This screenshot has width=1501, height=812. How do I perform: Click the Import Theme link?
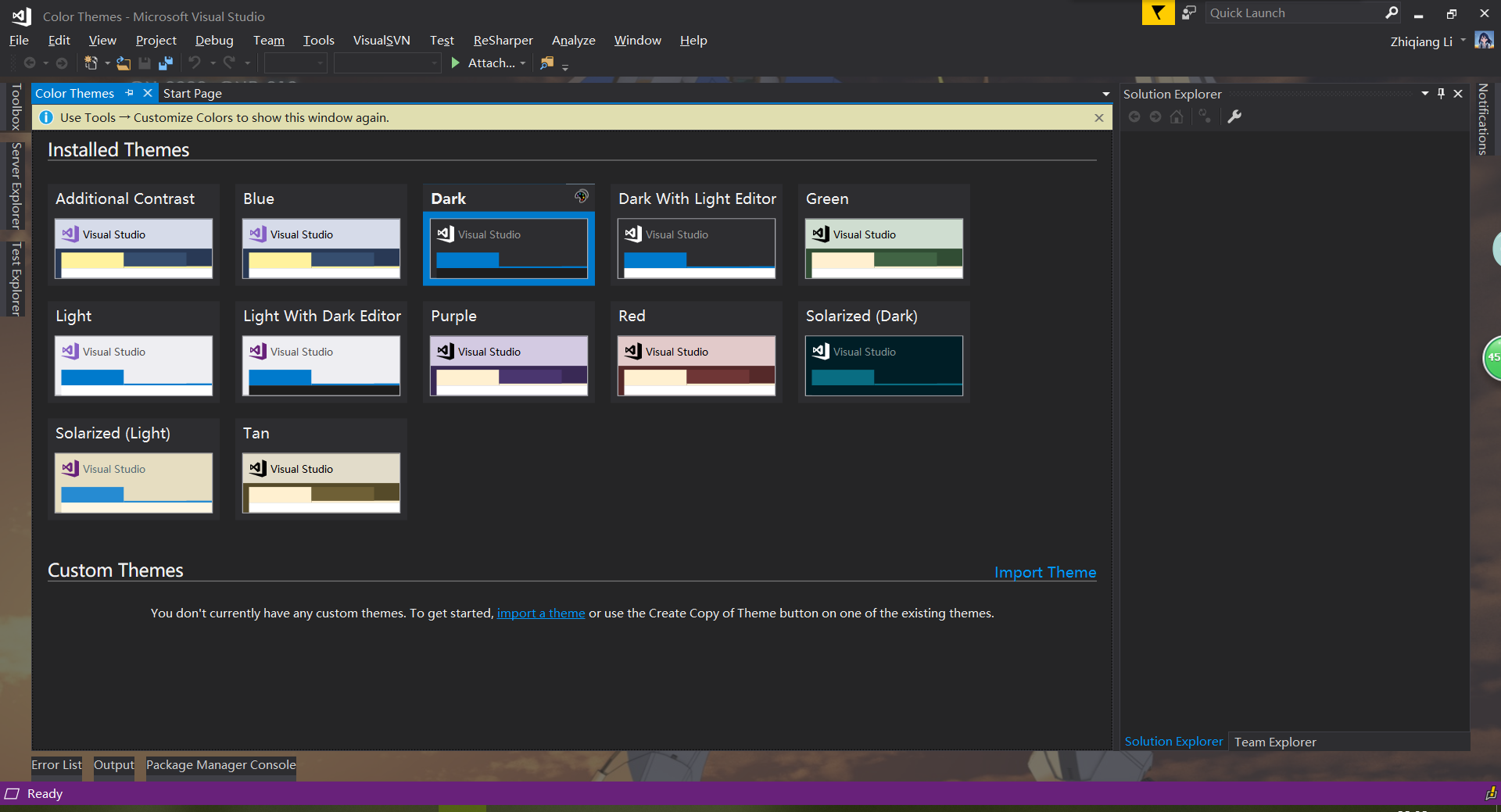[1045, 572]
